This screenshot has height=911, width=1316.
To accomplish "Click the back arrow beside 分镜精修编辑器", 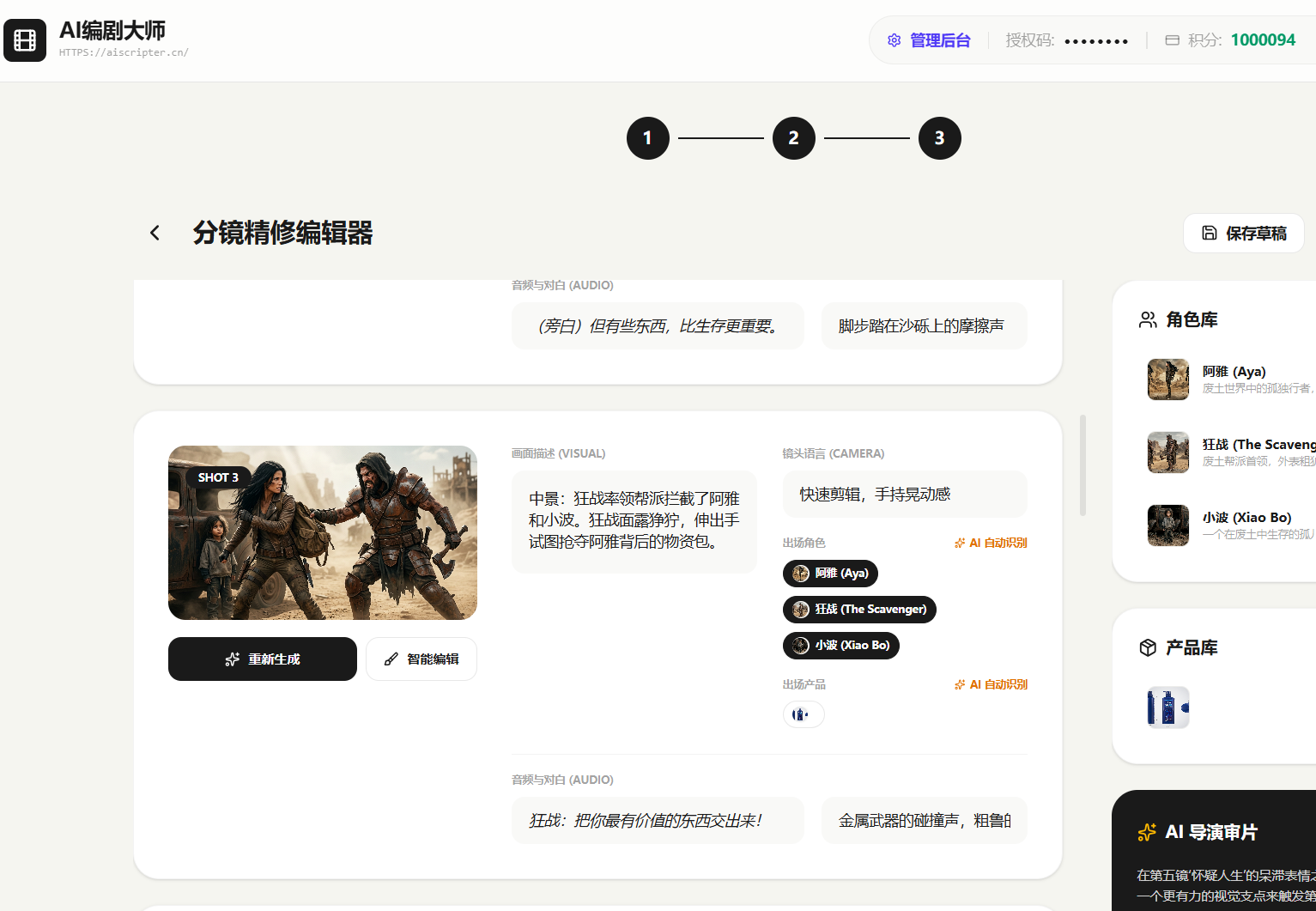I will click(x=155, y=233).
